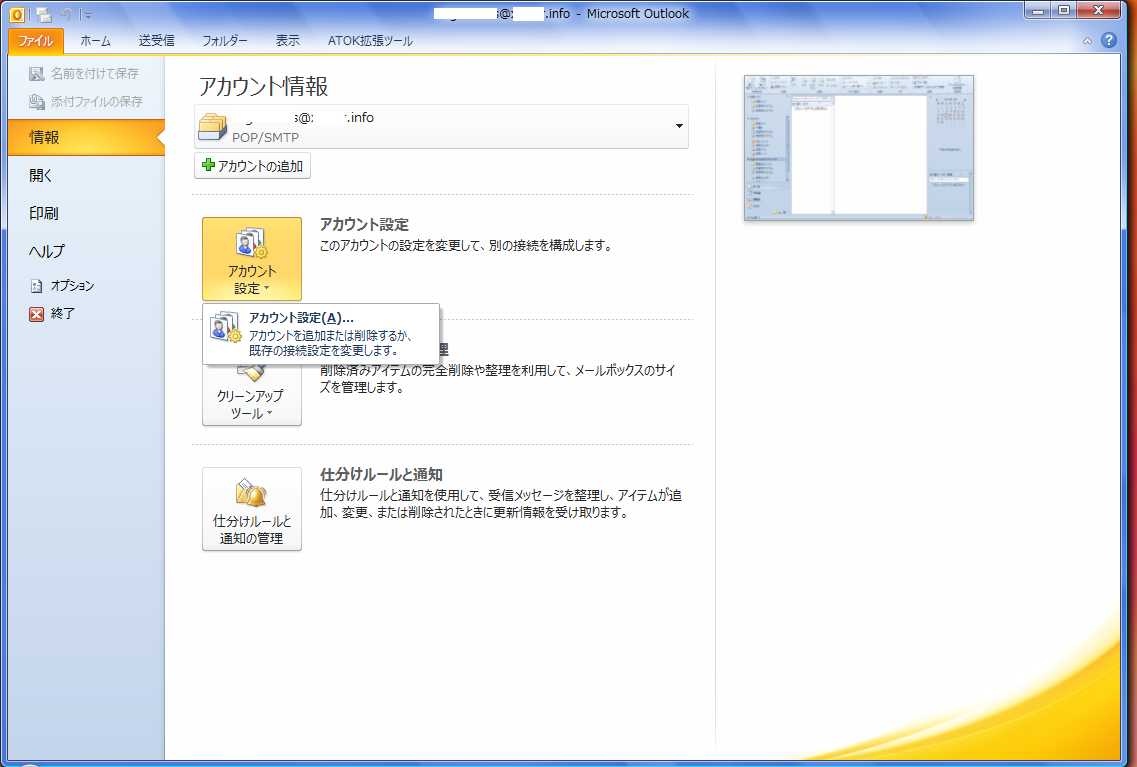Screen dimensions: 1137x767
Task: Click the Outlook window preview thumbnail
Action: coord(858,148)
